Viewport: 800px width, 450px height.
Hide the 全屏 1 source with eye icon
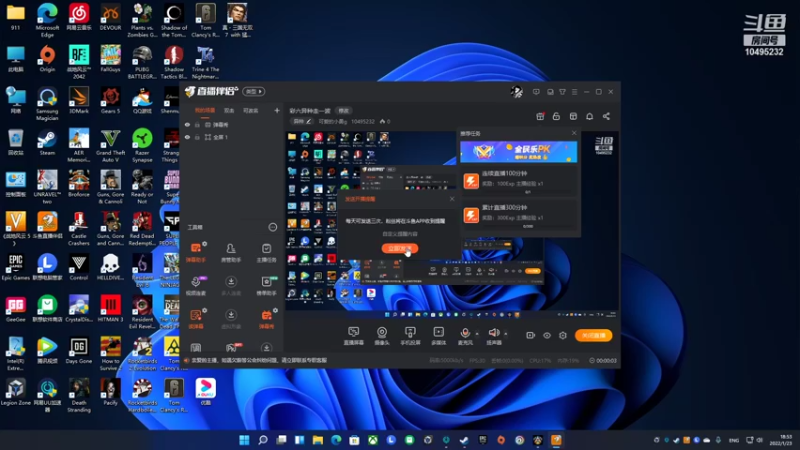(x=187, y=137)
